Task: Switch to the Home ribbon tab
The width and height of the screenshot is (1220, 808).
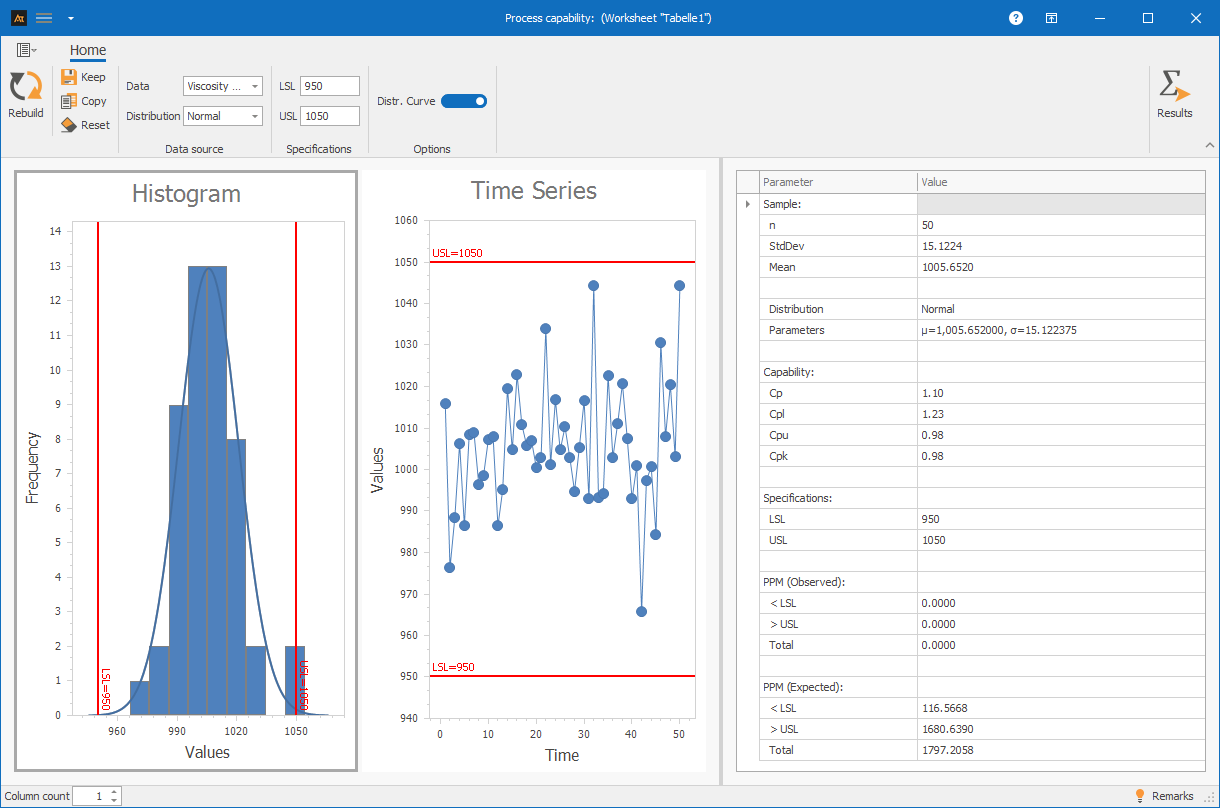Action: pos(87,50)
